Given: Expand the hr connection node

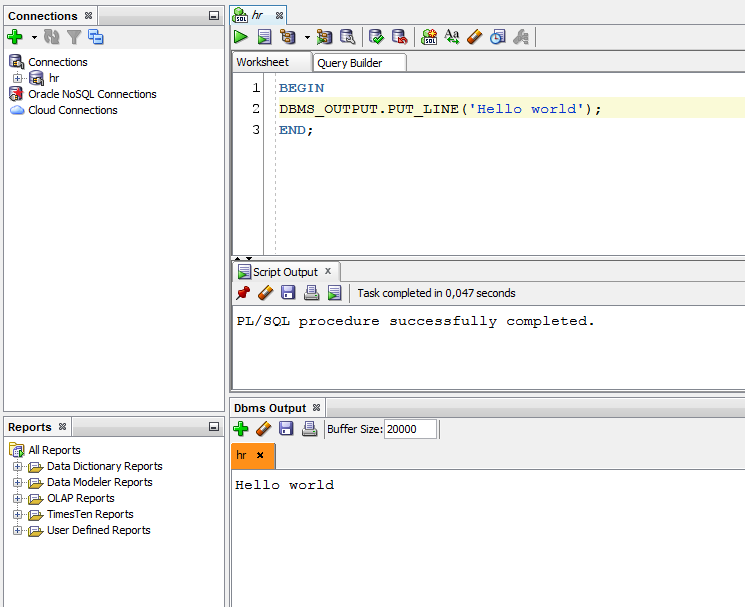Looking at the screenshot, I should (18, 78).
